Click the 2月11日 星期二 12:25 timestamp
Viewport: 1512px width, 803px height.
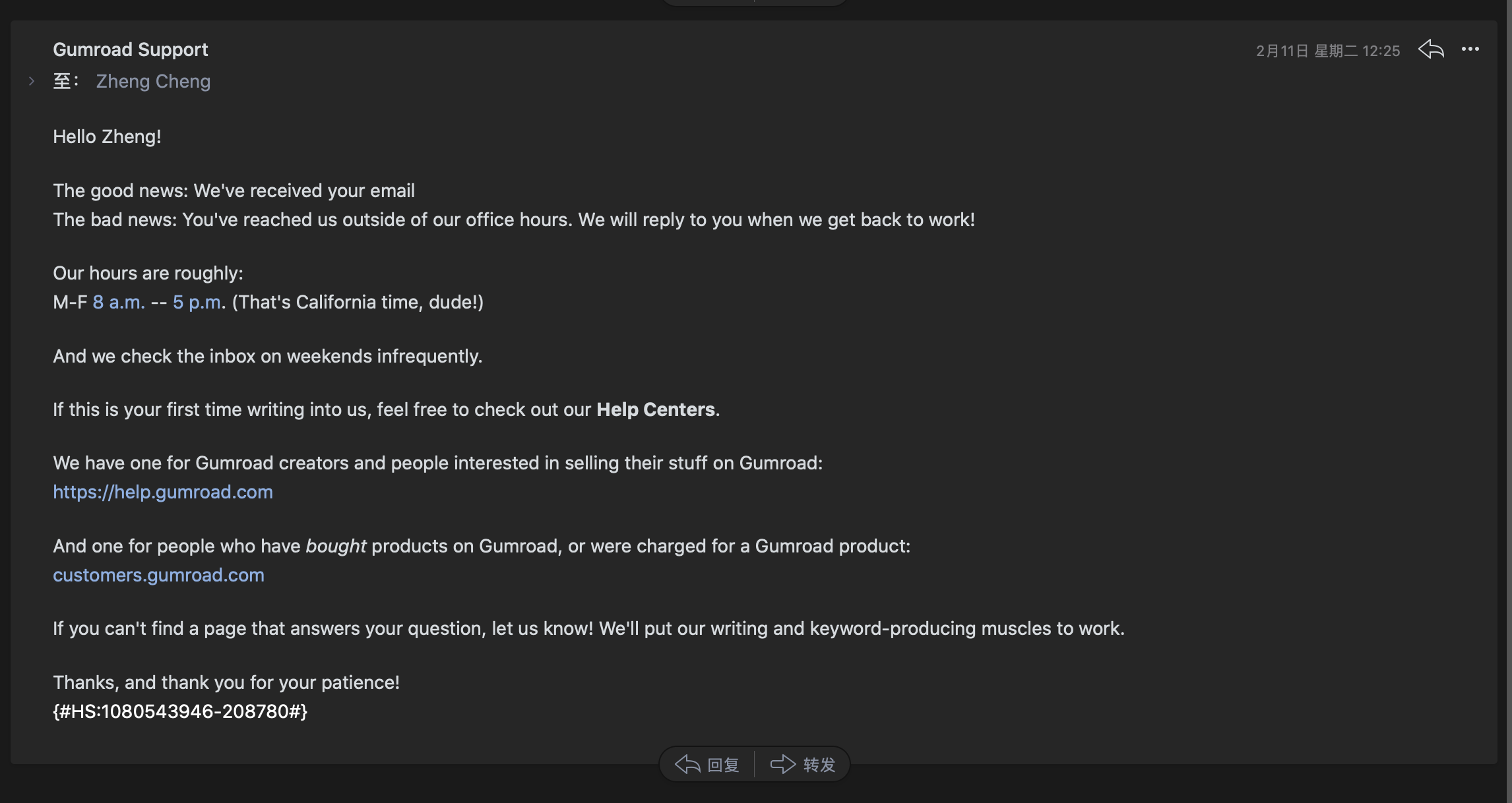point(1328,51)
